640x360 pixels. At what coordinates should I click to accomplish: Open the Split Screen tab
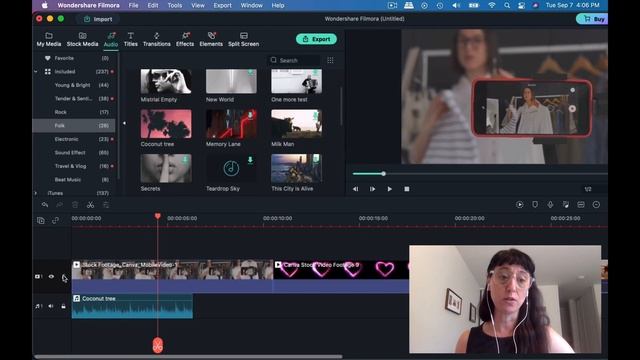(244, 40)
